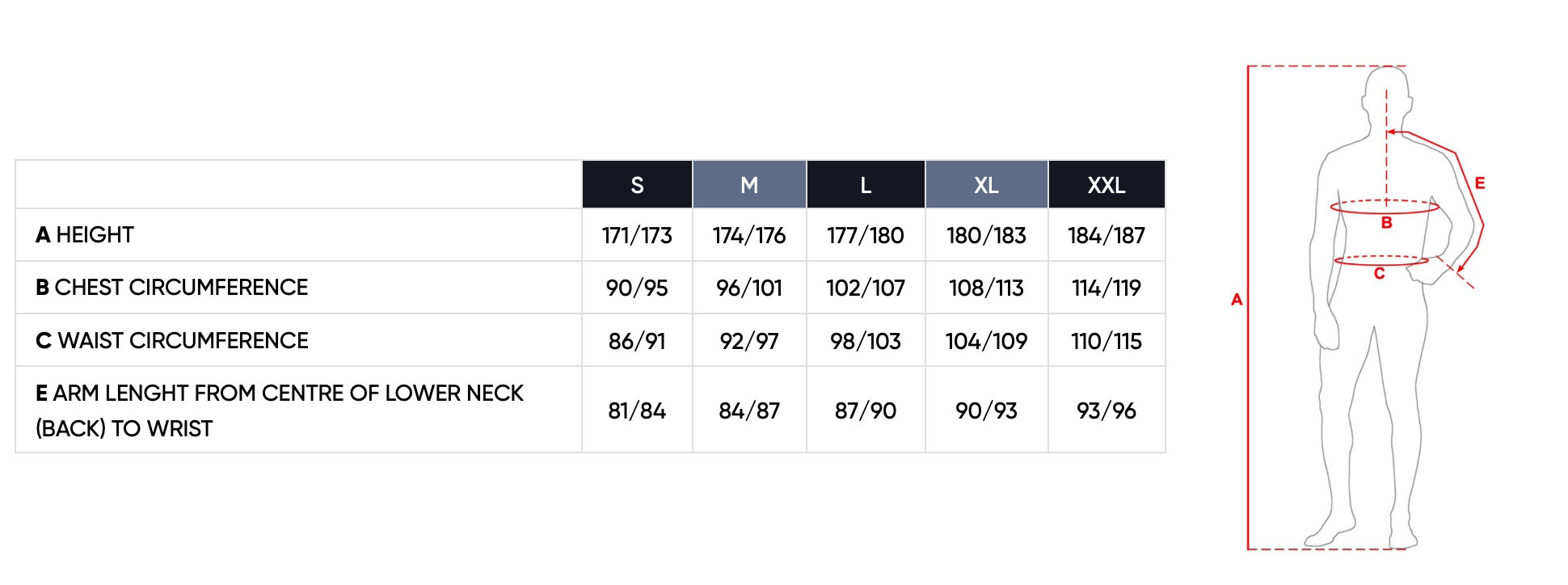Select the M size column header

coord(749,185)
